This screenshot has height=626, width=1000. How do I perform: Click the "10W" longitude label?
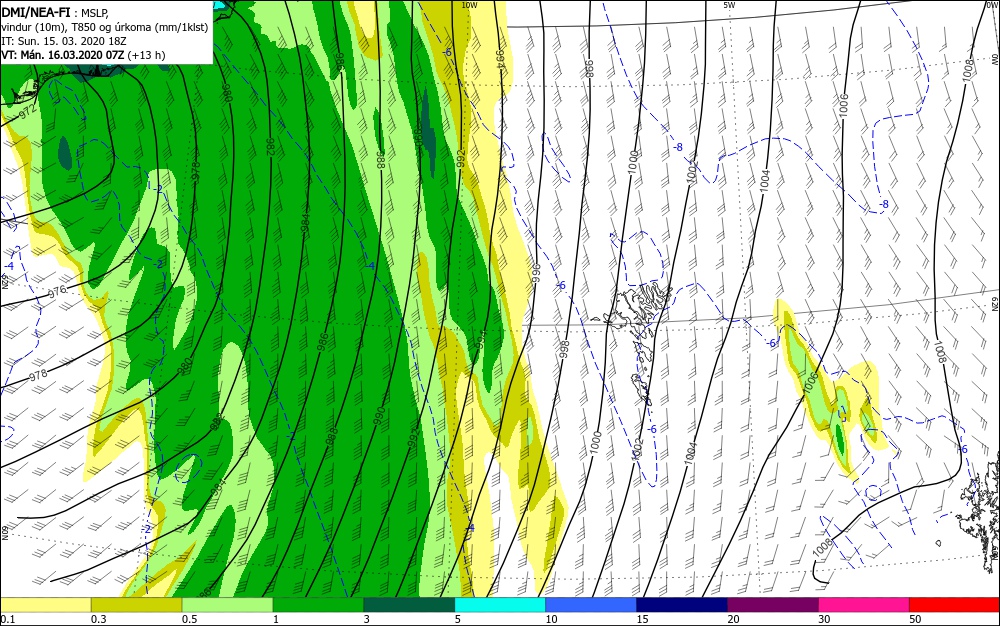(469, 5)
